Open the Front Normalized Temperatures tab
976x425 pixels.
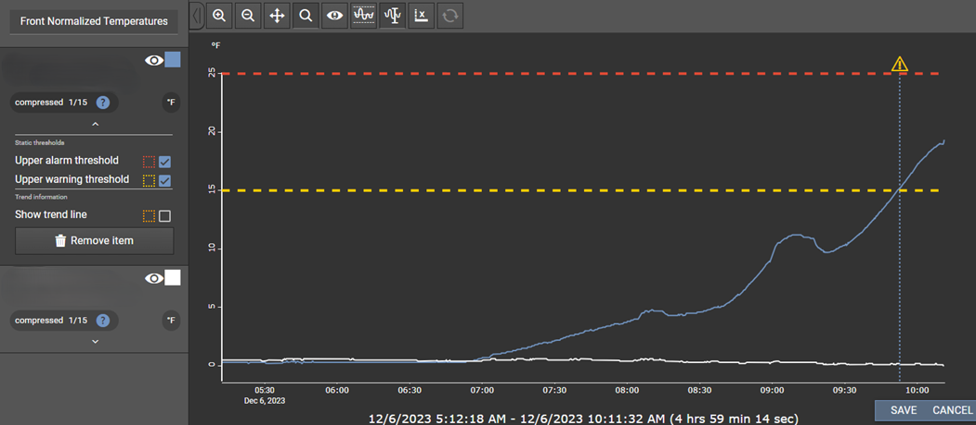click(x=94, y=20)
